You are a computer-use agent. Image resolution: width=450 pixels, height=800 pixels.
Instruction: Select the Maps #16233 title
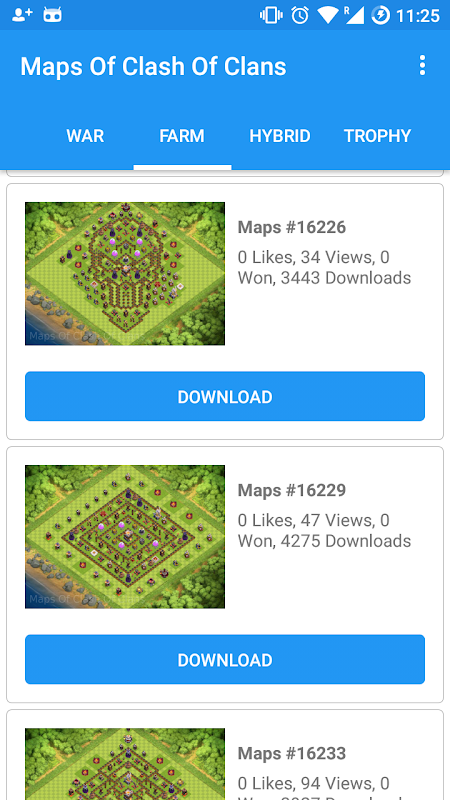(x=292, y=753)
